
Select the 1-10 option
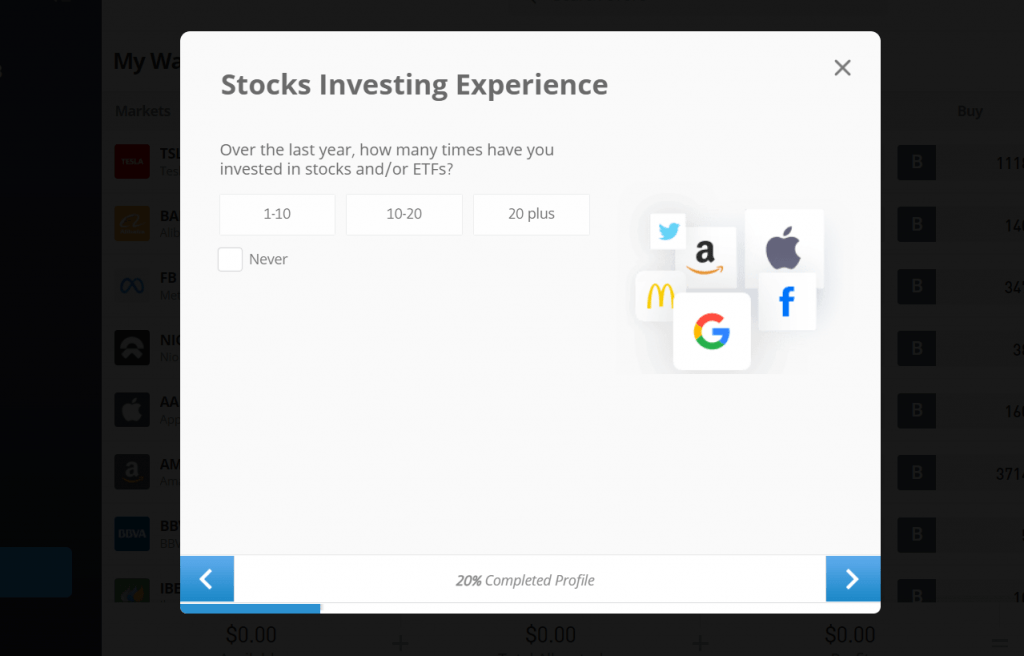tap(277, 214)
